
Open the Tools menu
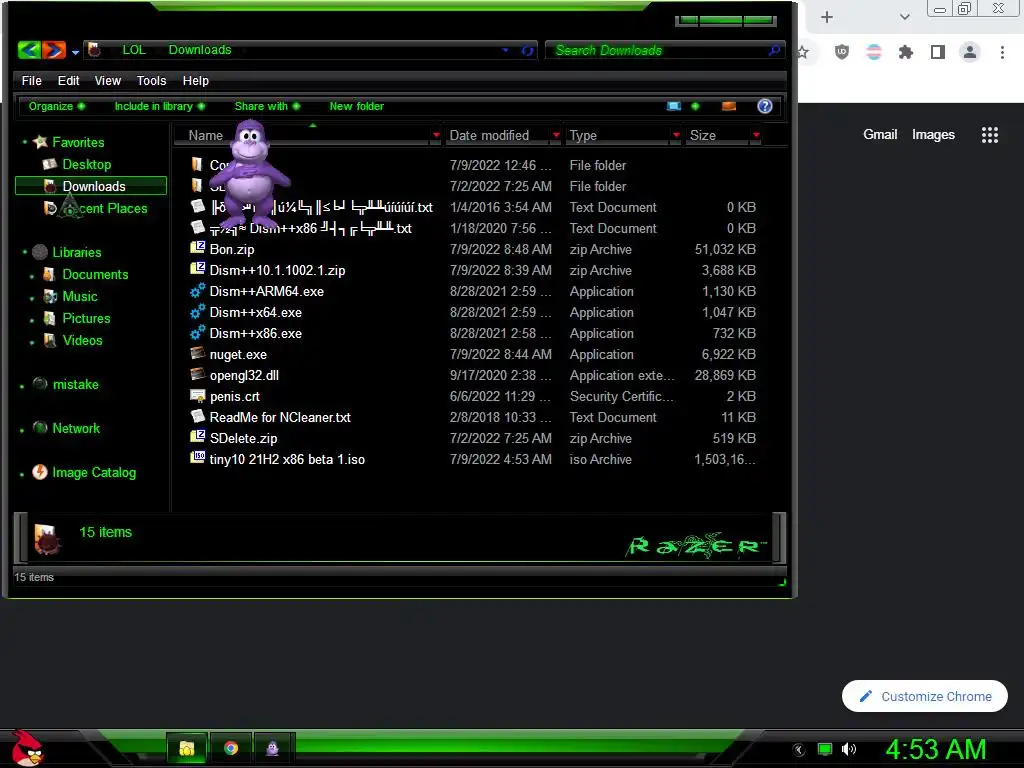click(x=152, y=80)
